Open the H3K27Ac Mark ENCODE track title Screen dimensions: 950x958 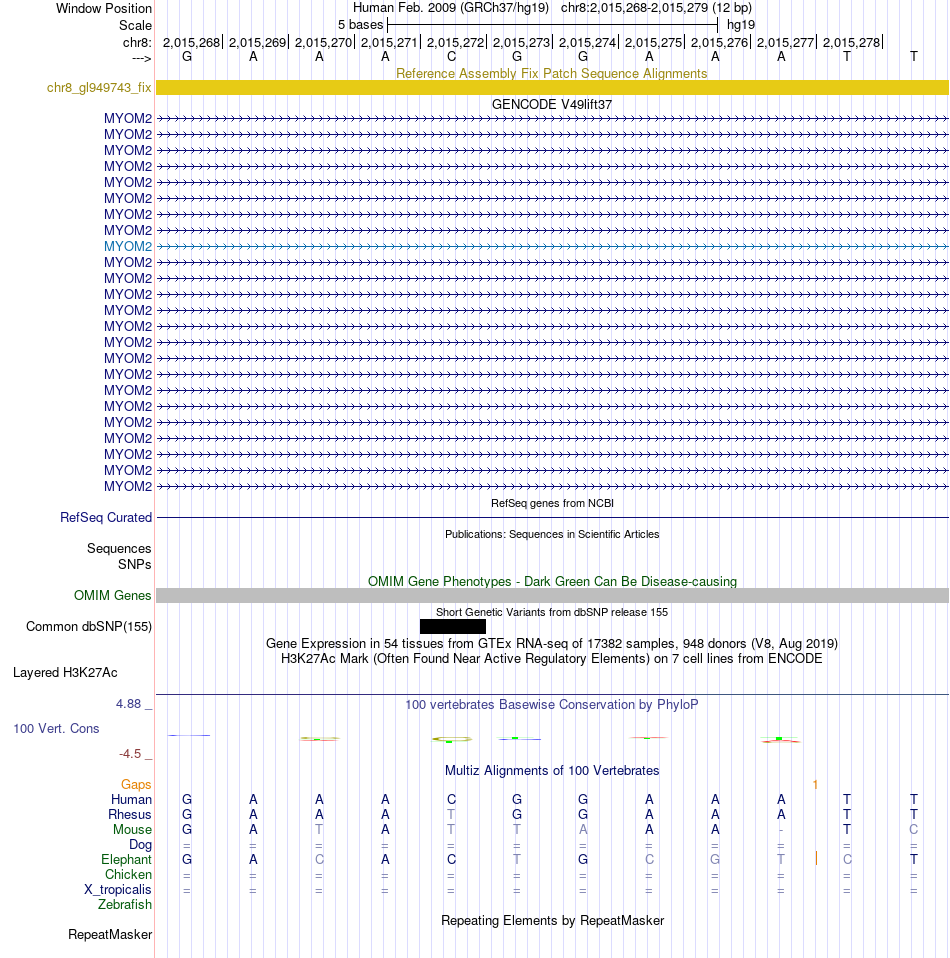click(552, 659)
